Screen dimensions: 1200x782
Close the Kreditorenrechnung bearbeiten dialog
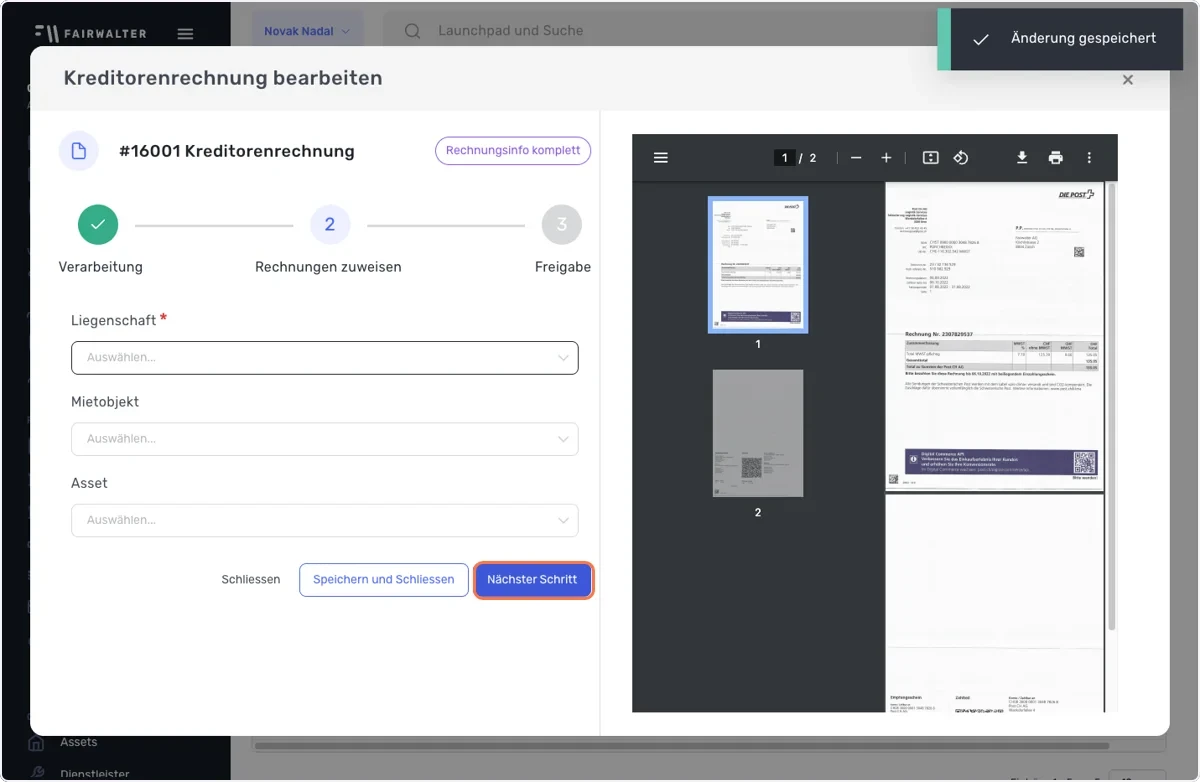[x=1128, y=80]
